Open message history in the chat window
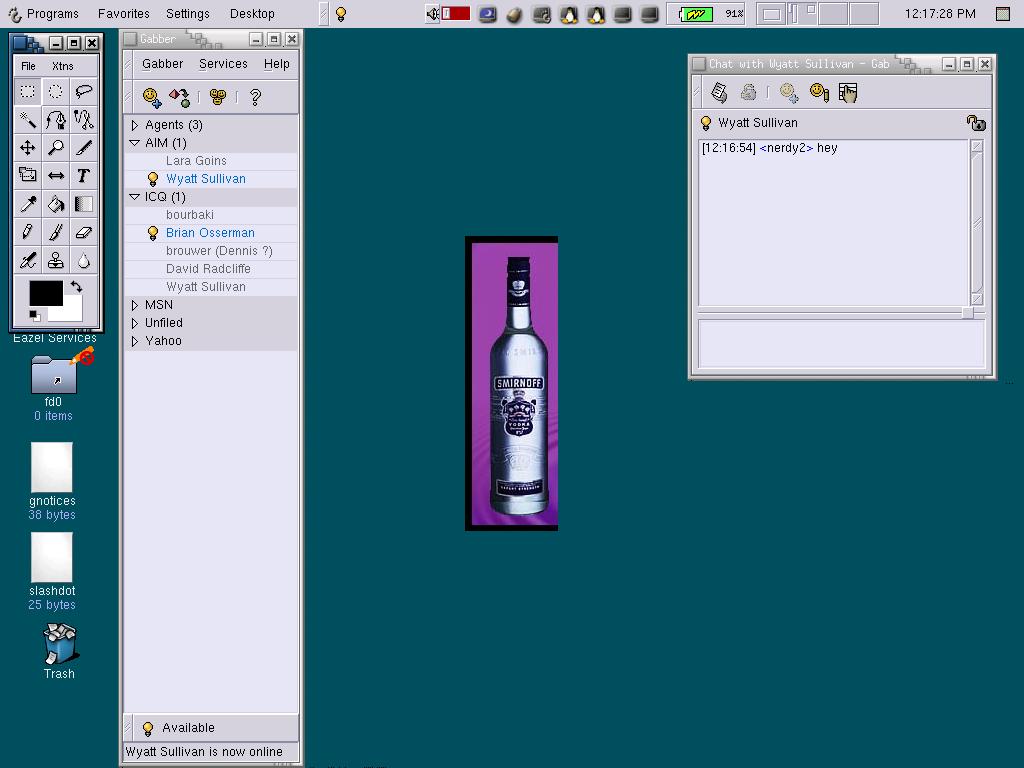The height and width of the screenshot is (768, 1024). [719, 93]
